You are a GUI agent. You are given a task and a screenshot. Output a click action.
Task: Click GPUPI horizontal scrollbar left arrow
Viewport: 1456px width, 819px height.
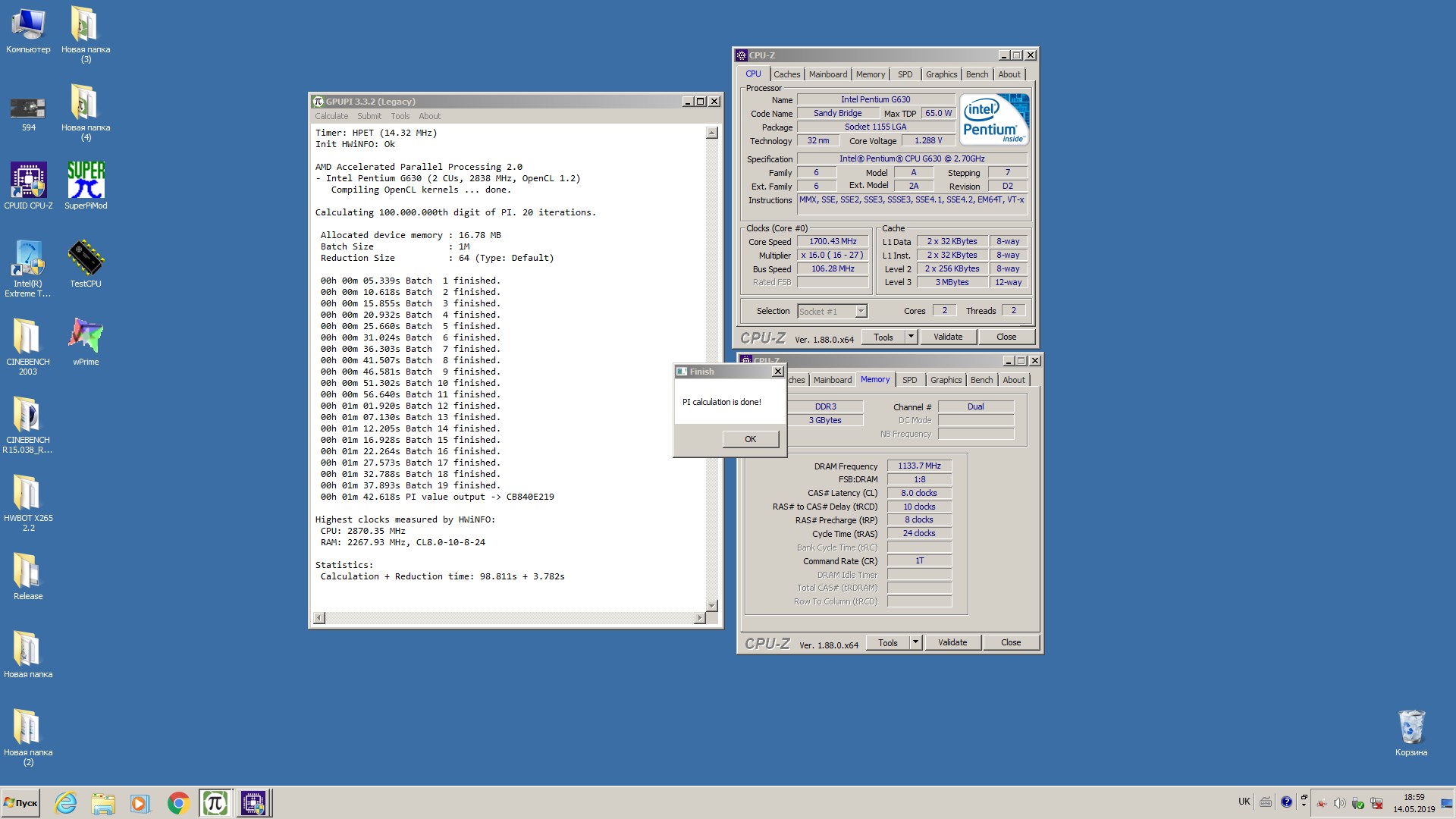coord(319,618)
